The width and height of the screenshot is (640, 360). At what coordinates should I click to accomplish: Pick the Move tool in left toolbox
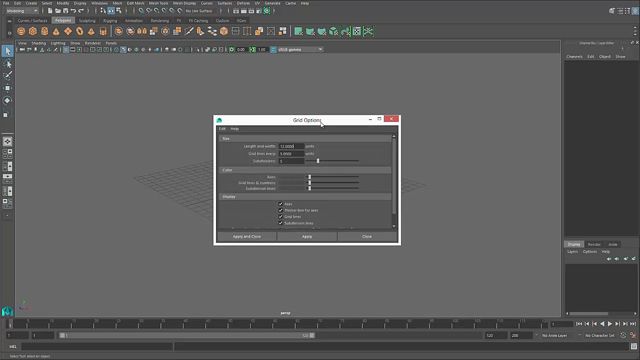pos(7,88)
